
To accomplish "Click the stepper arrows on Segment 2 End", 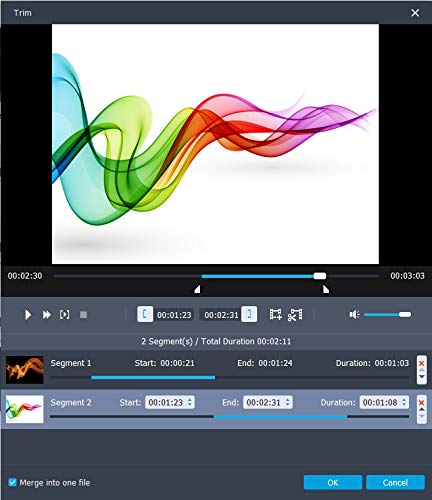I will 288,403.
